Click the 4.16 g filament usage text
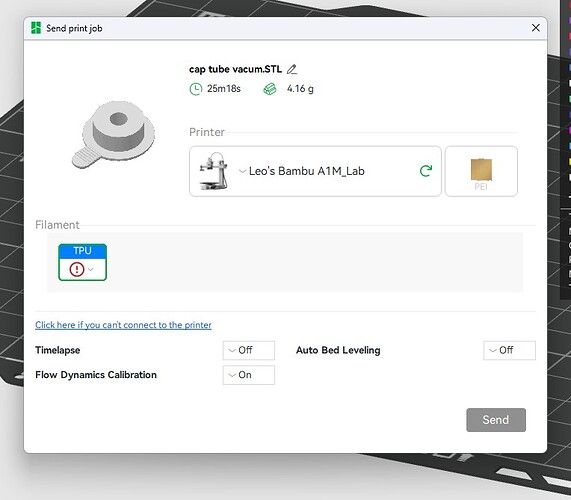Viewport: 571px width, 500px height. [300, 89]
